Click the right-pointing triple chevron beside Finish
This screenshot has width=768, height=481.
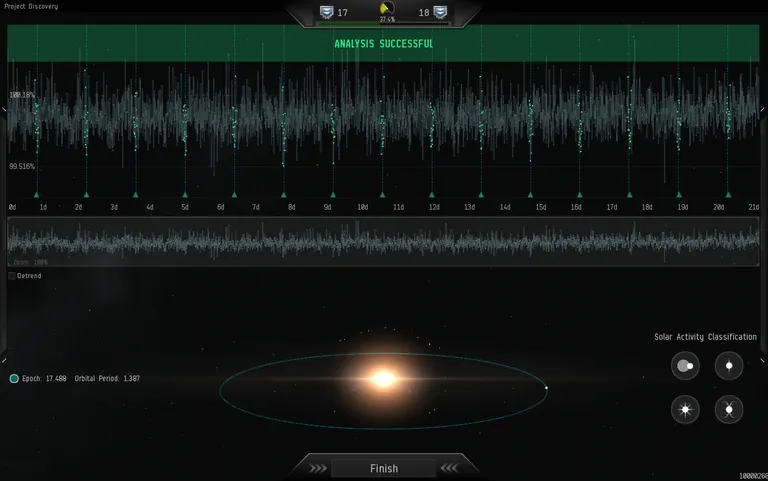pos(318,468)
